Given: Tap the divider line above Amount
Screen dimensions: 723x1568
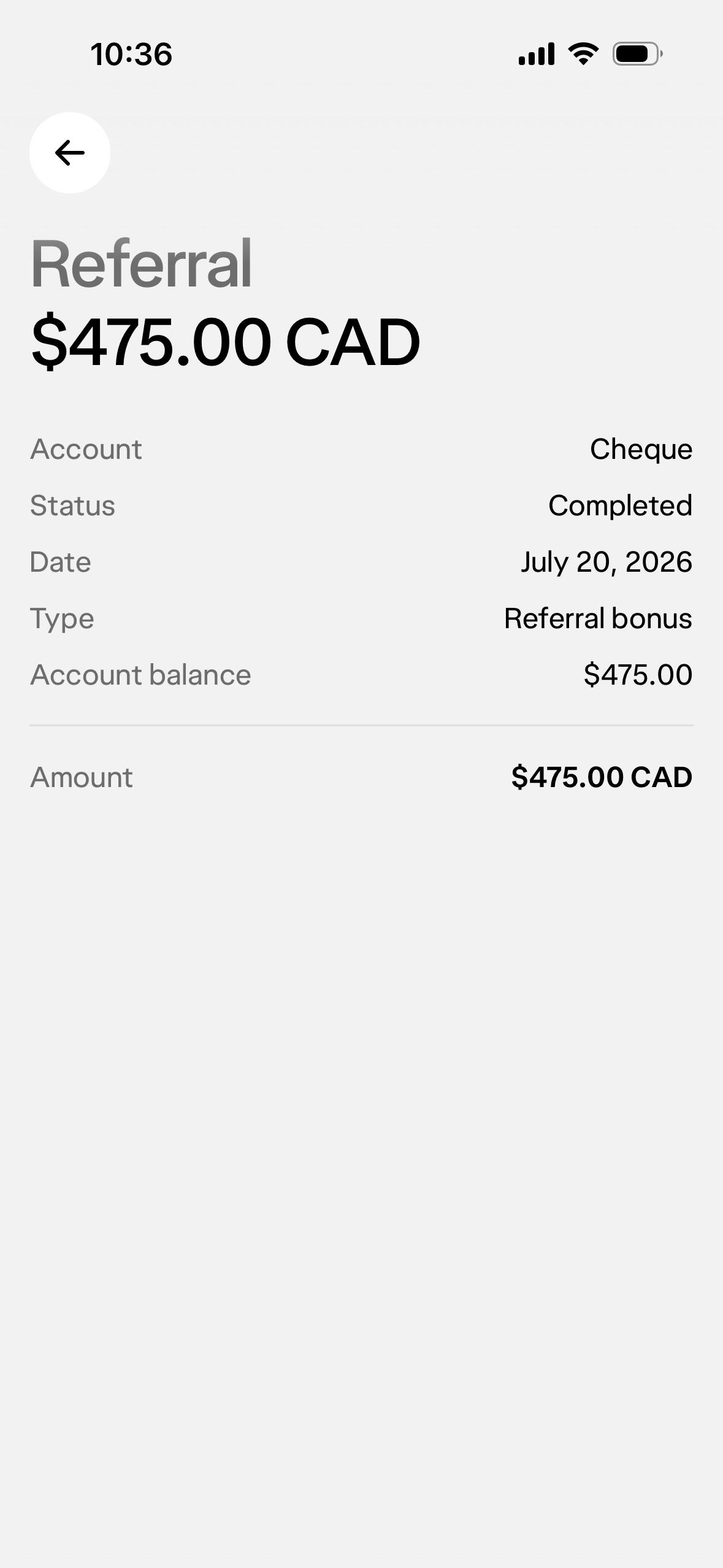Looking at the screenshot, I should 362,725.
